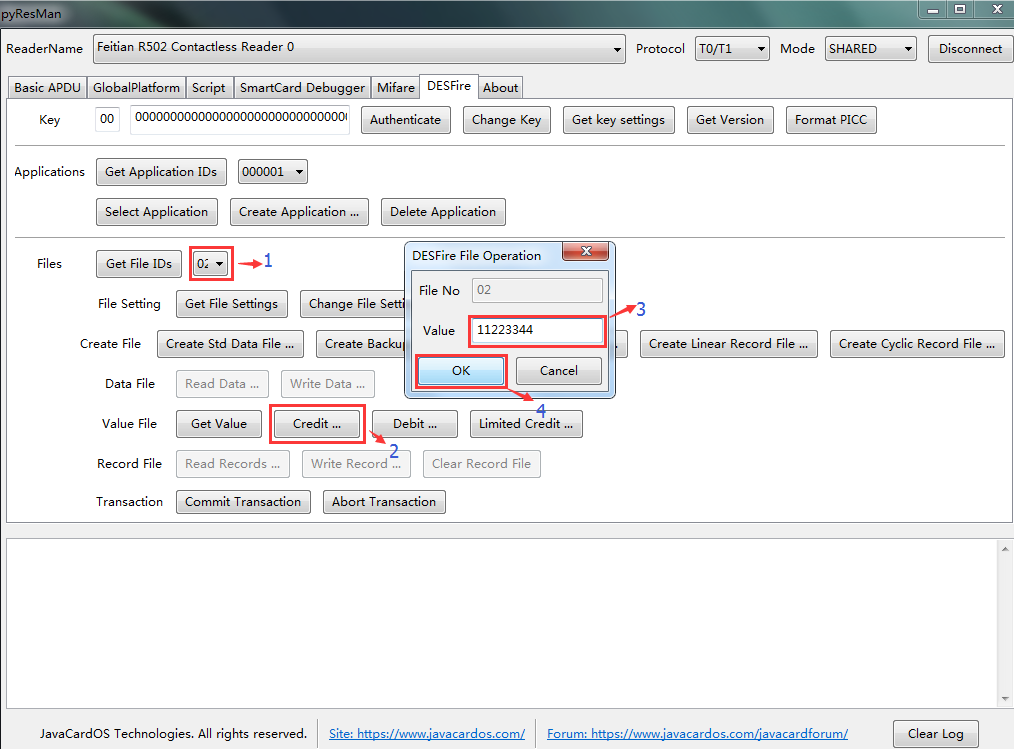Click inside the empty log output area
The width and height of the screenshot is (1014, 749).
[x=502, y=623]
